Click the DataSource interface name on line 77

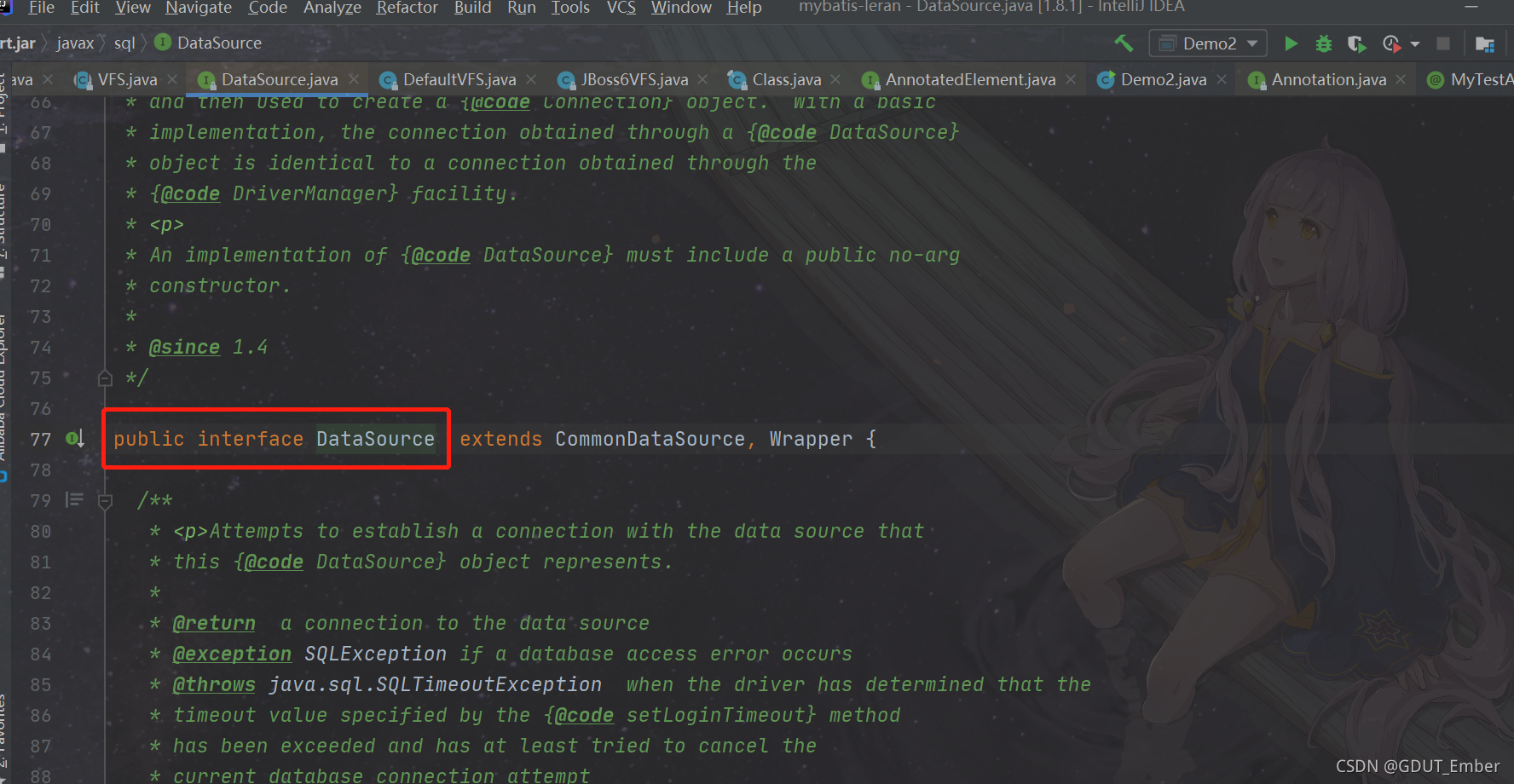click(375, 439)
